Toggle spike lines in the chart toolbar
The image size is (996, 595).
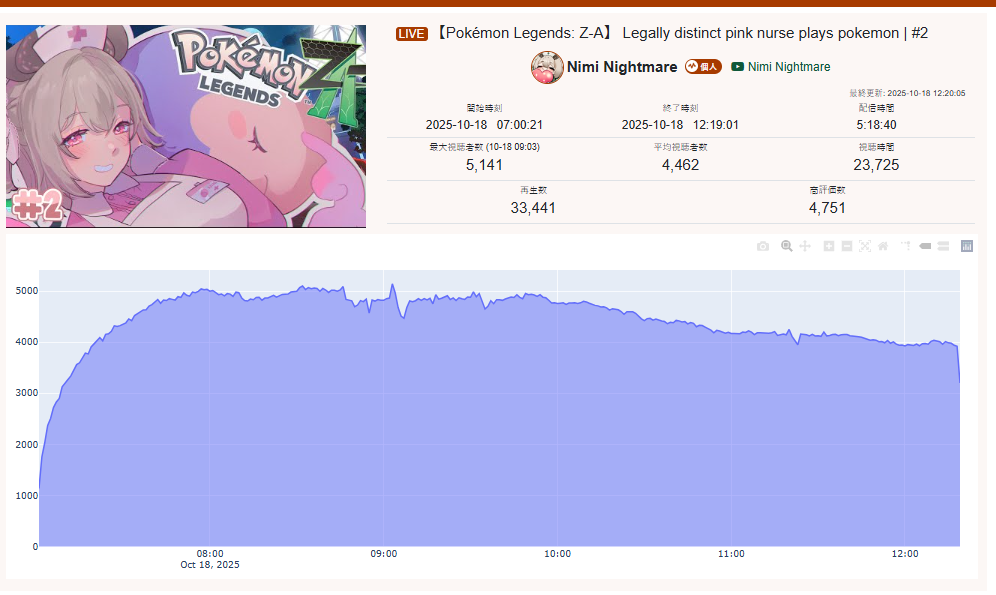coord(906,246)
